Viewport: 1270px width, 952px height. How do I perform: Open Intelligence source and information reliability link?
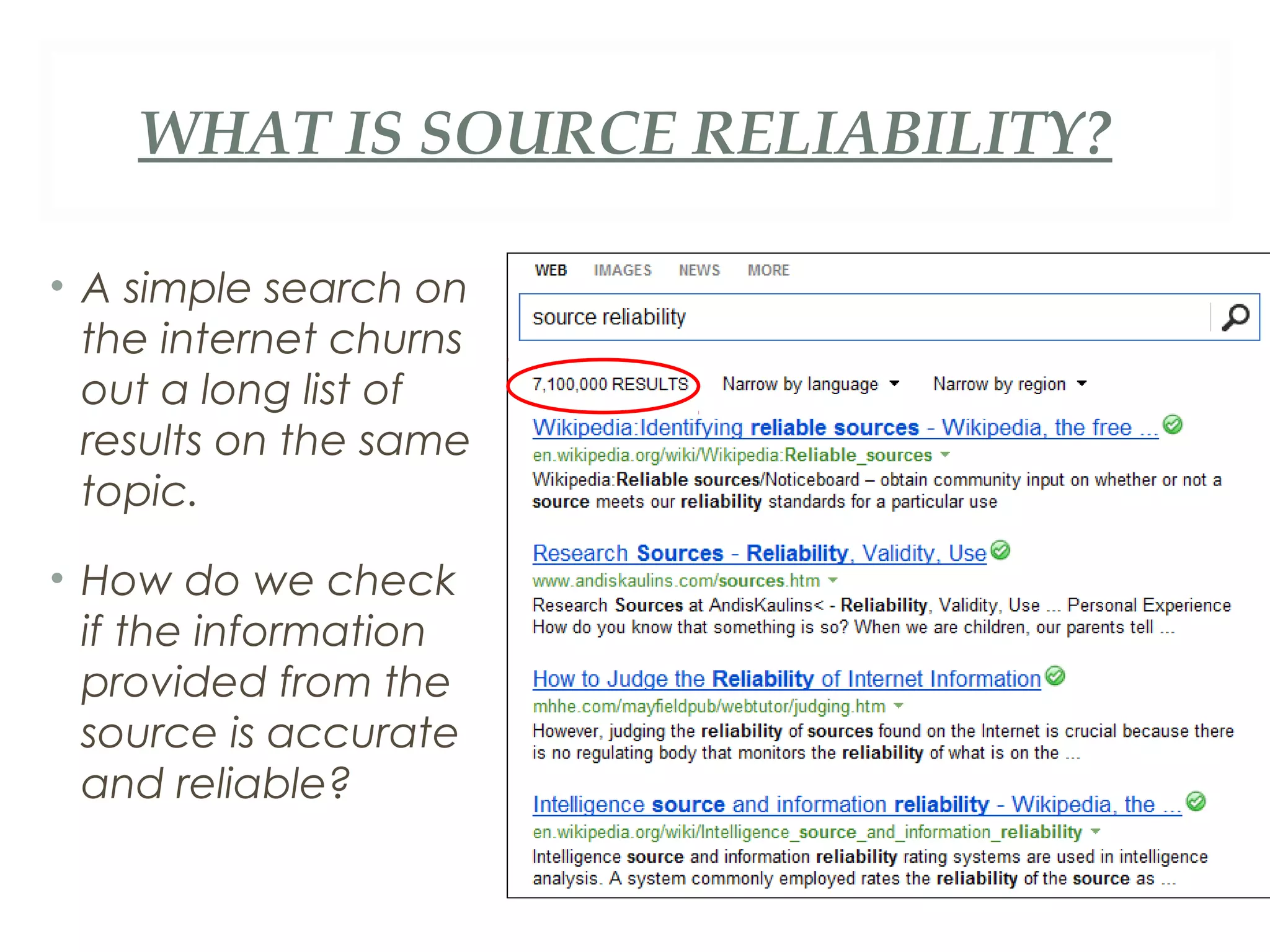[x=857, y=804]
